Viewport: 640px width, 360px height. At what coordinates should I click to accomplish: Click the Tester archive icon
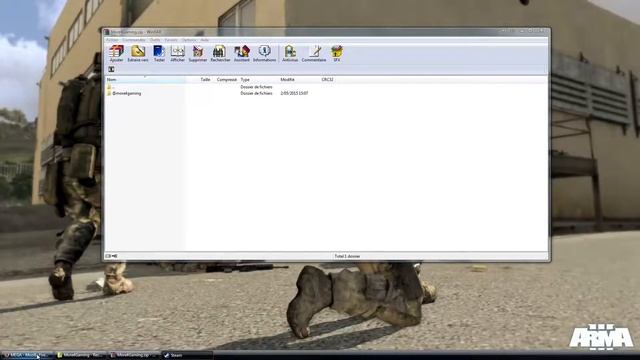[159, 53]
